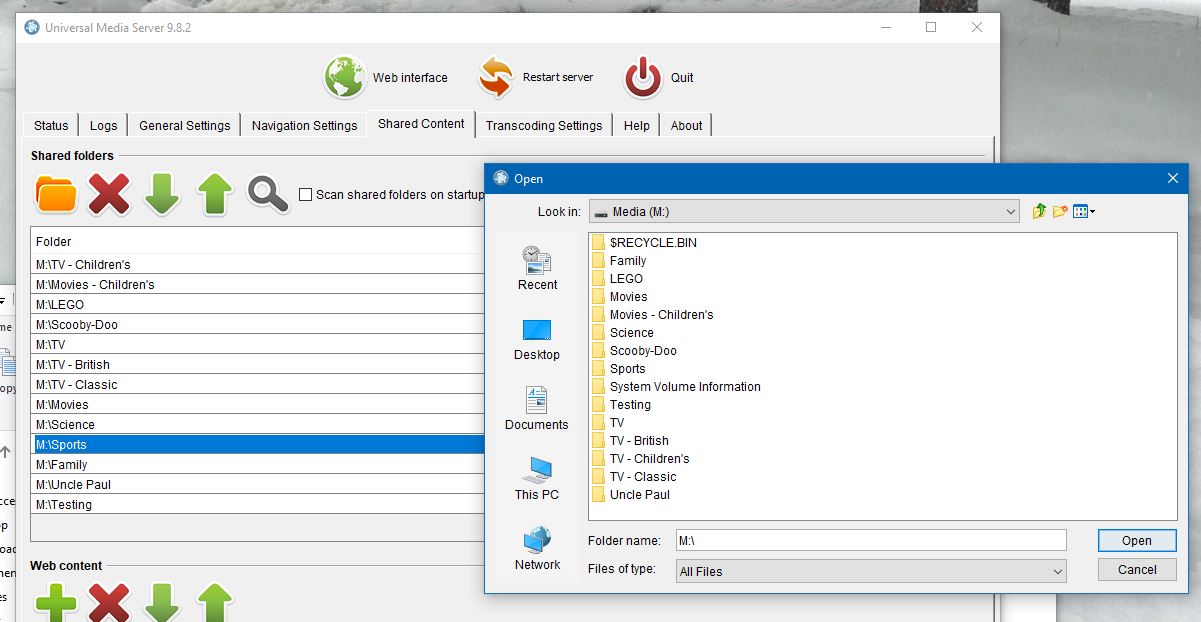Image resolution: width=1201 pixels, height=622 pixels.
Task: Select highlighted M:\Sports shared folder row
Action: [258, 444]
